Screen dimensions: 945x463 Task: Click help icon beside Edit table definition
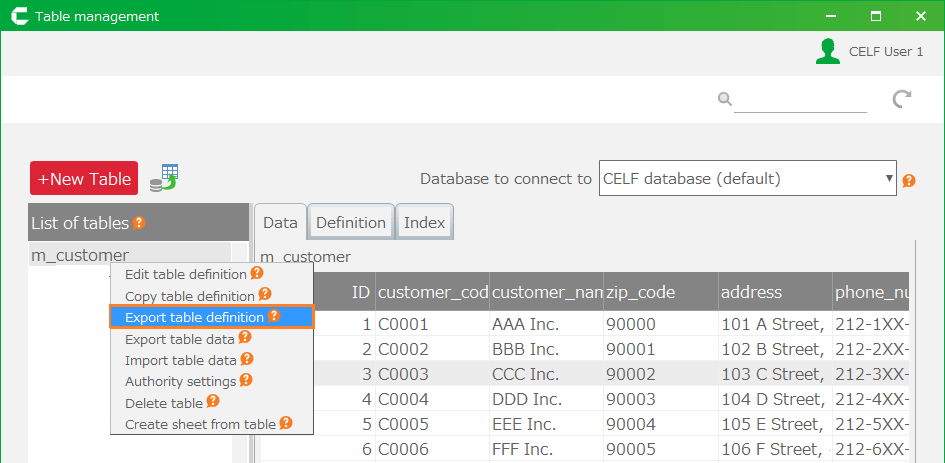point(257,273)
